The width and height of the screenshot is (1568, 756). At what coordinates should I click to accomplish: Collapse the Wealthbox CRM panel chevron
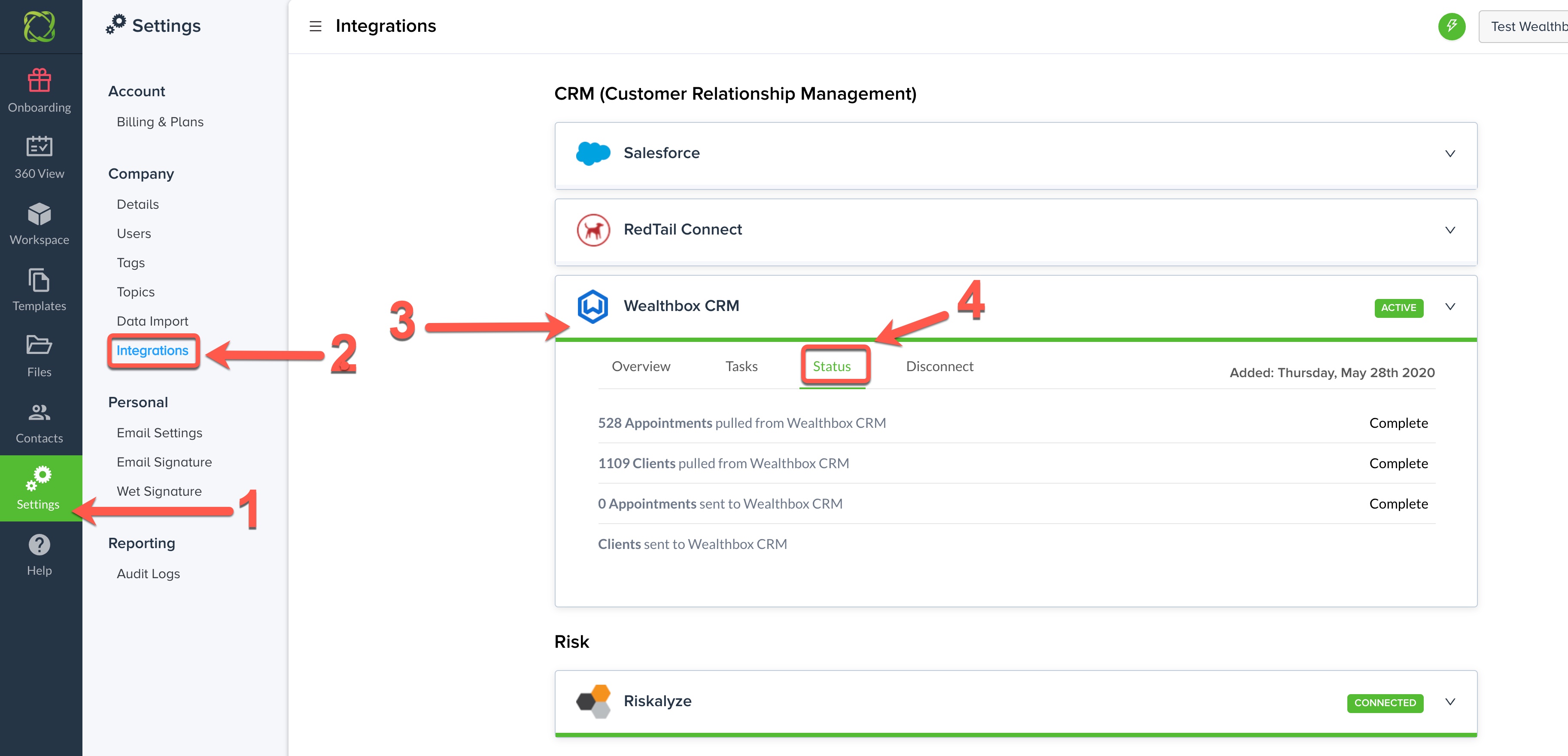(1450, 306)
